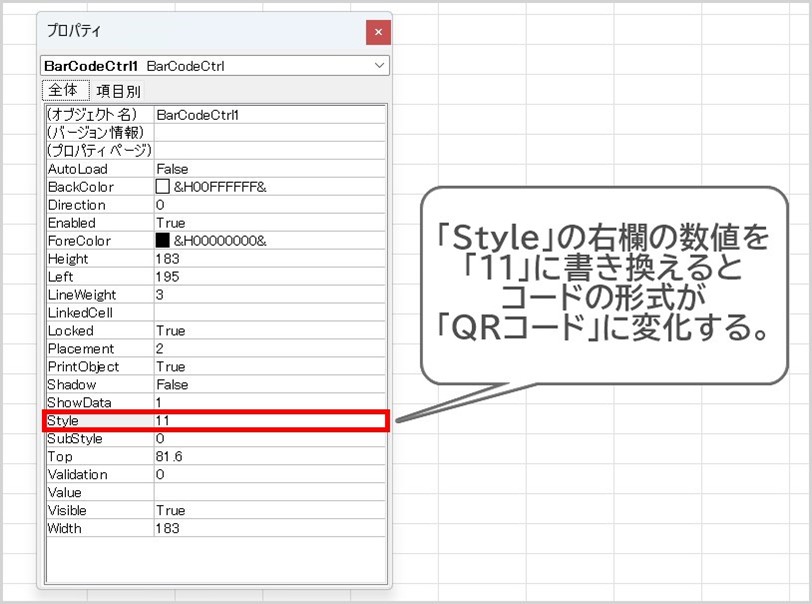This screenshot has height=604, width=812.
Task: Click the empty Value property field
Action: tap(270, 492)
